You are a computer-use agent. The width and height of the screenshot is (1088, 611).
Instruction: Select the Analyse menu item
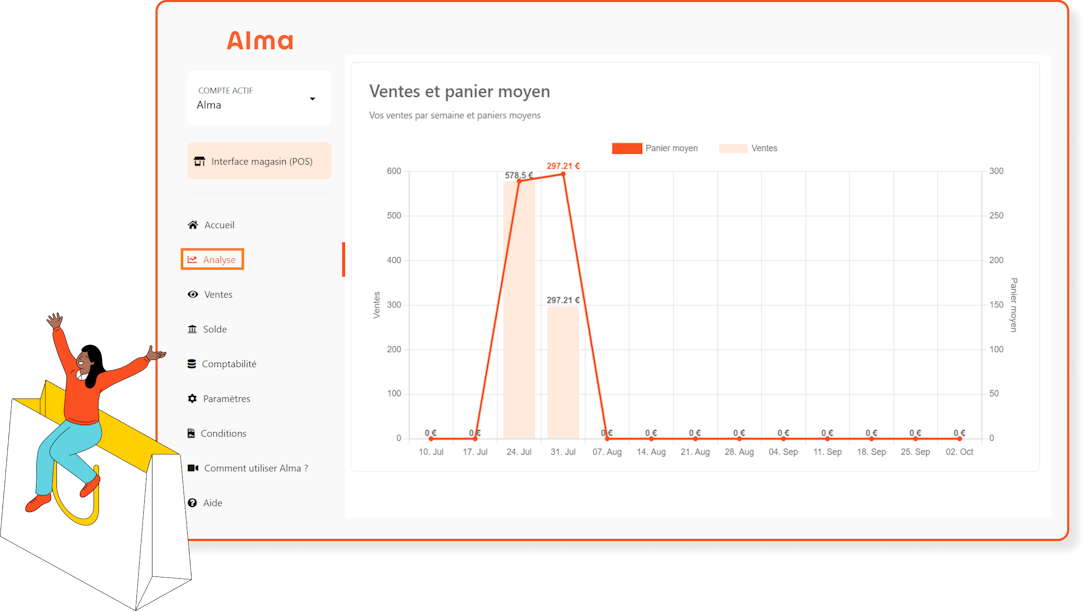tap(212, 259)
